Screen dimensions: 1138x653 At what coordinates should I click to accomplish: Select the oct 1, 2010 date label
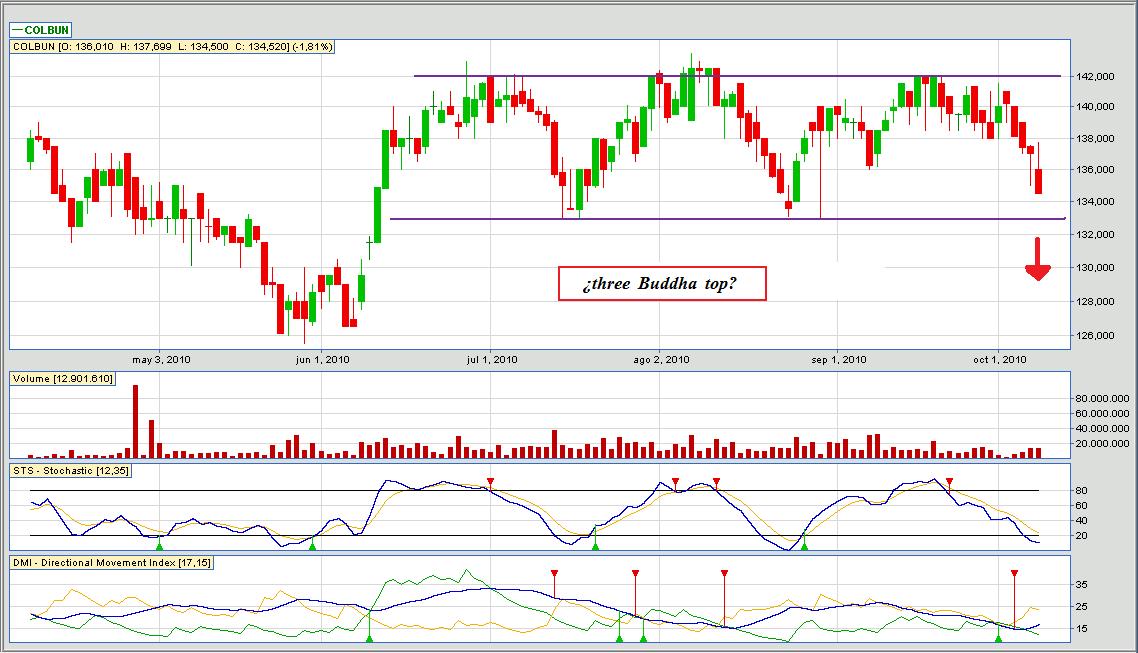1000,359
